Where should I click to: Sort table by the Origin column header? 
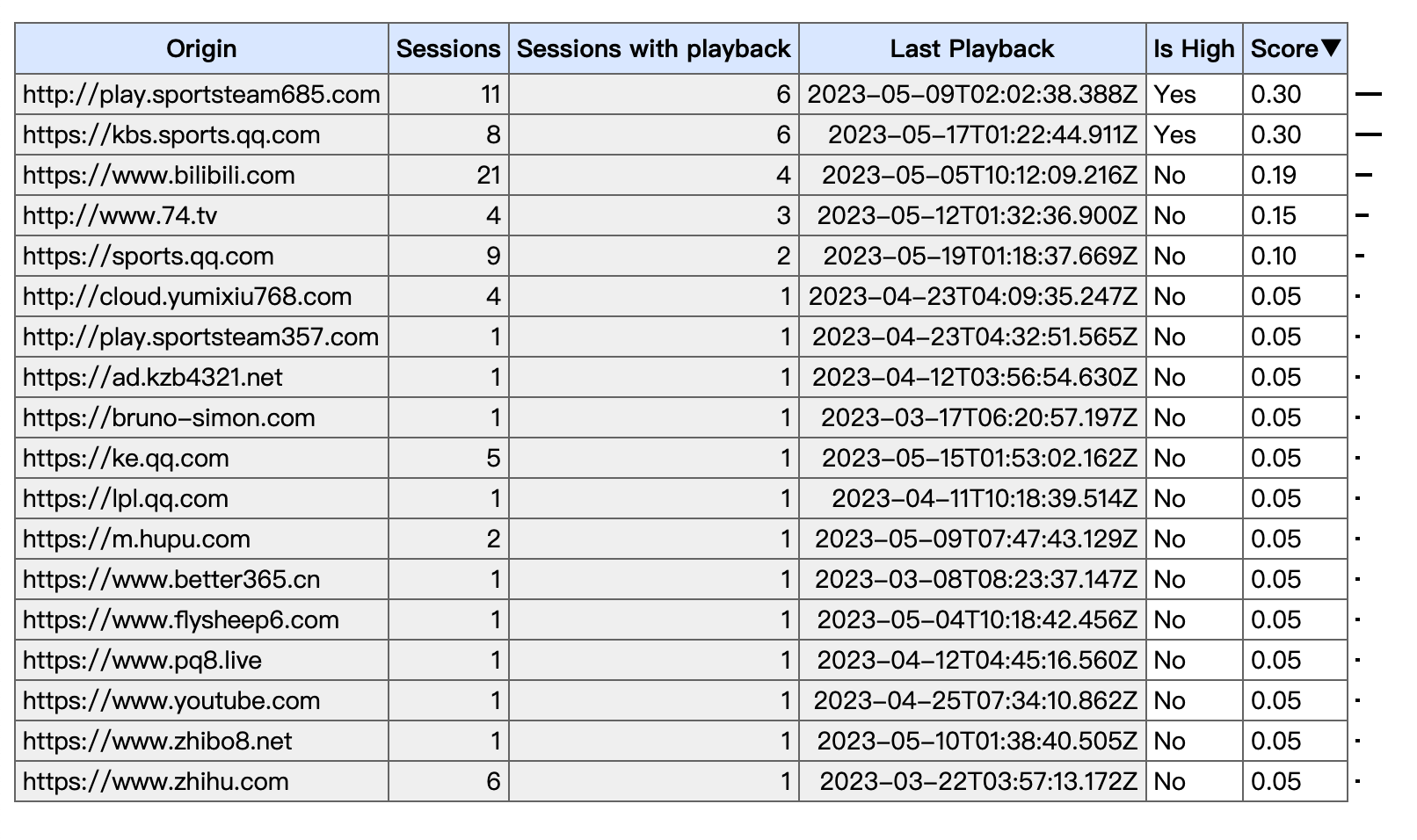pyautogui.click(x=201, y=49)
